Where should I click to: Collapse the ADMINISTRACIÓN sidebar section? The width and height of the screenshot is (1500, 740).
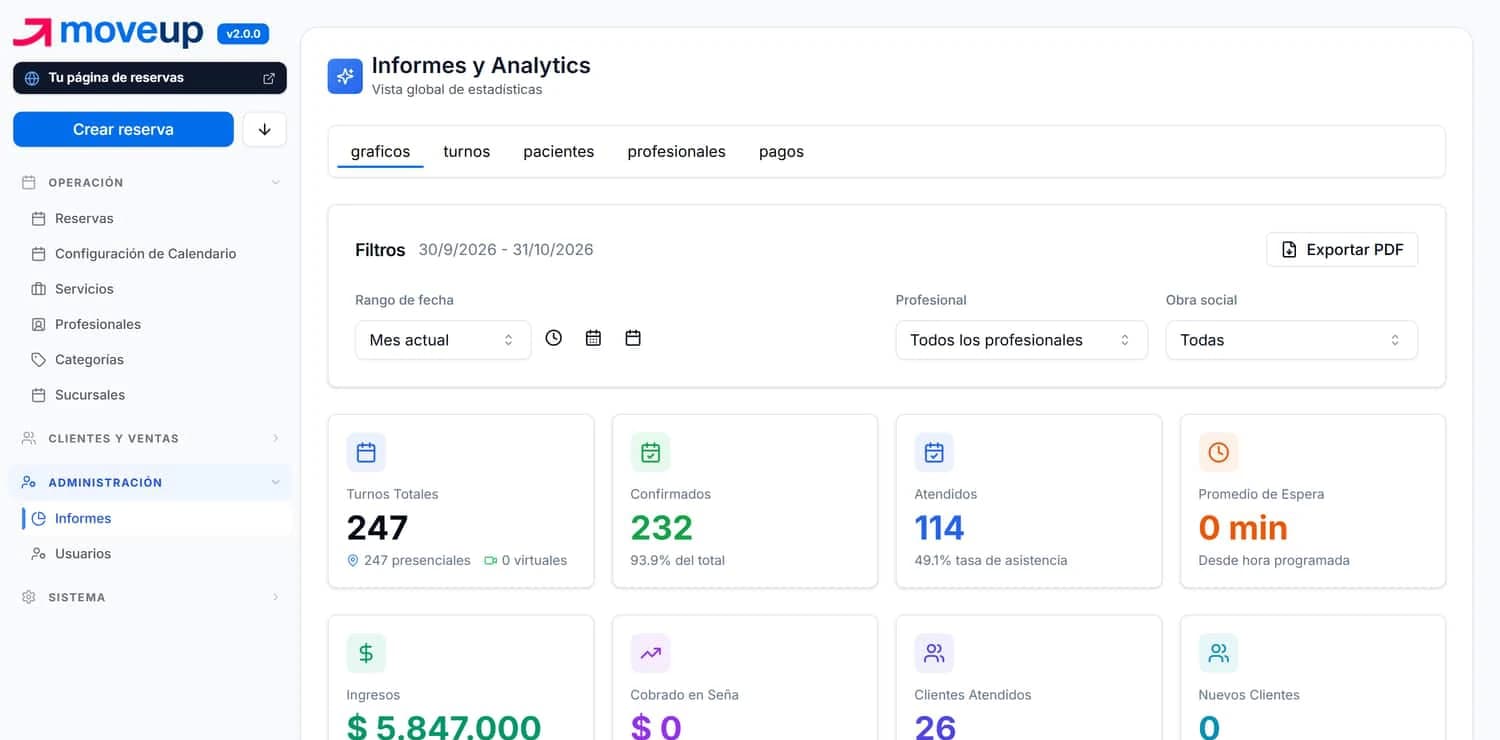coord(150,482)
